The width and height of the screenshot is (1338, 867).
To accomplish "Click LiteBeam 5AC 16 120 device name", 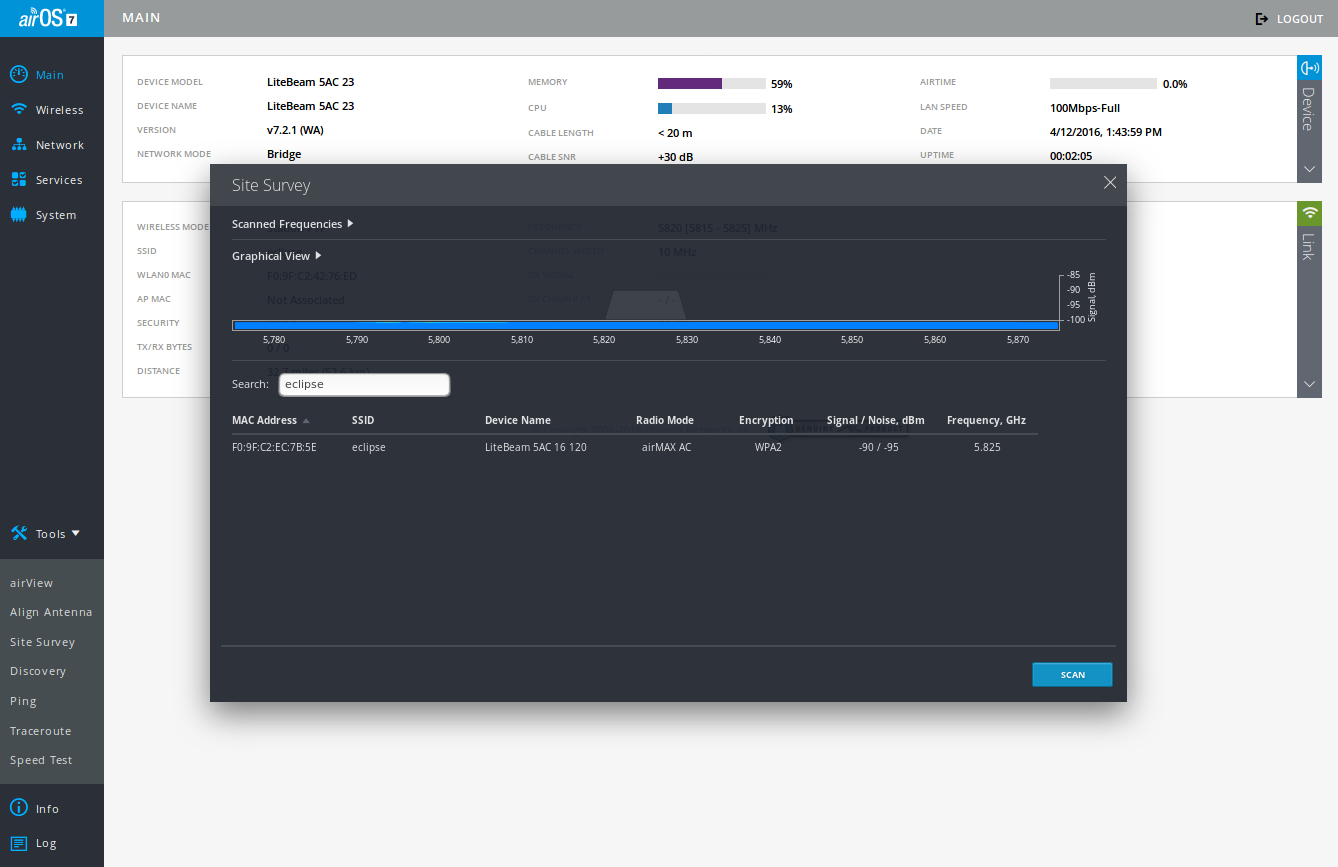I will [536, 447].
